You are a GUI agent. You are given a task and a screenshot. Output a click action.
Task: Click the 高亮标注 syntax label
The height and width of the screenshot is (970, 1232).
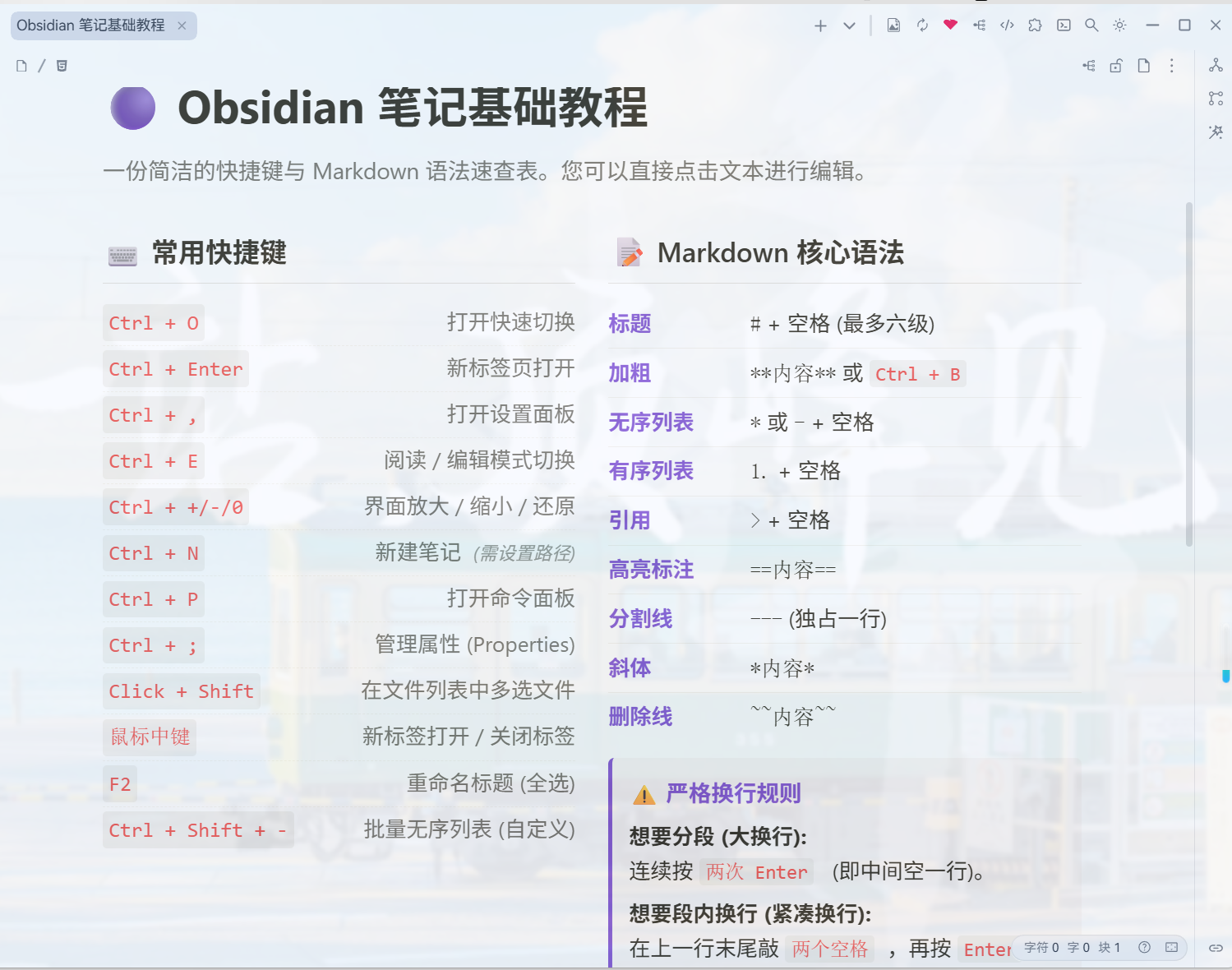651,570
